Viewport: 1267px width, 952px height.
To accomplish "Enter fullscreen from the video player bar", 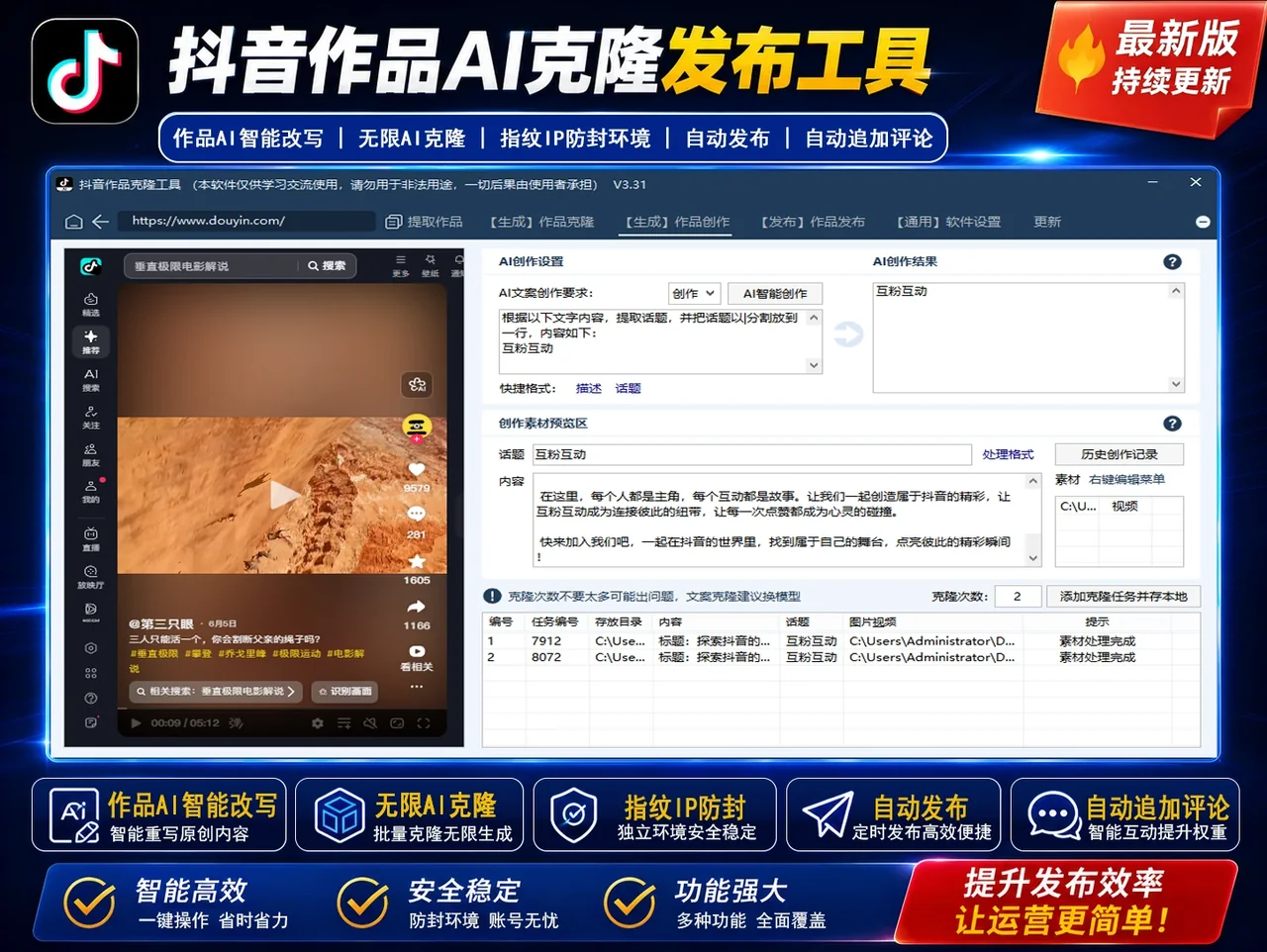I will (x=424, y=723).
